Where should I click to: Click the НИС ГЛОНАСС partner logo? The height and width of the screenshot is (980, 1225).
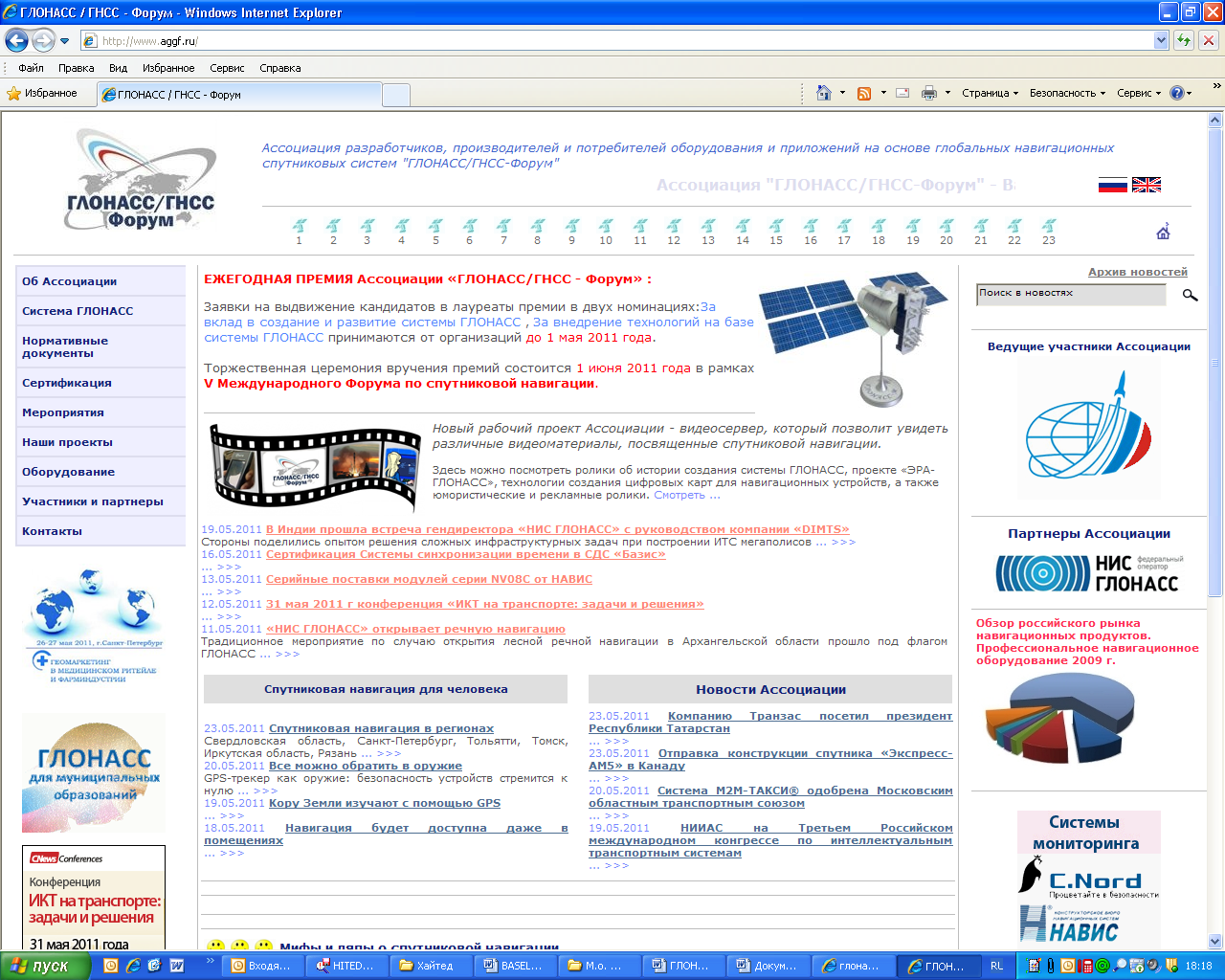[x=1089, y=573]
